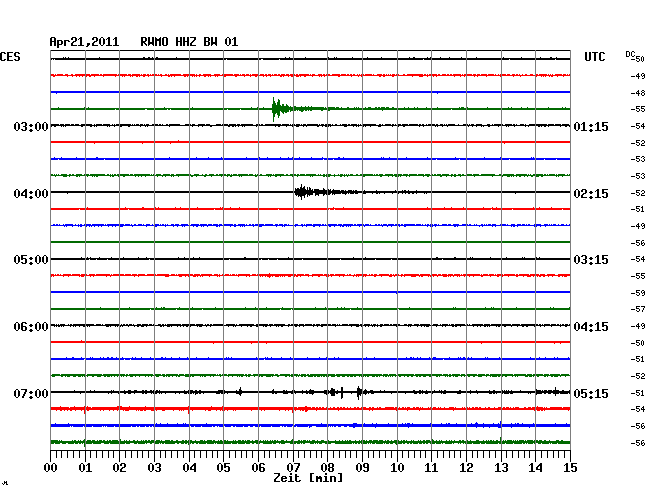Pick minute 09 on the time axis
Screen dimensions: 650x494
pyautogui.click(x=362, y=468)
